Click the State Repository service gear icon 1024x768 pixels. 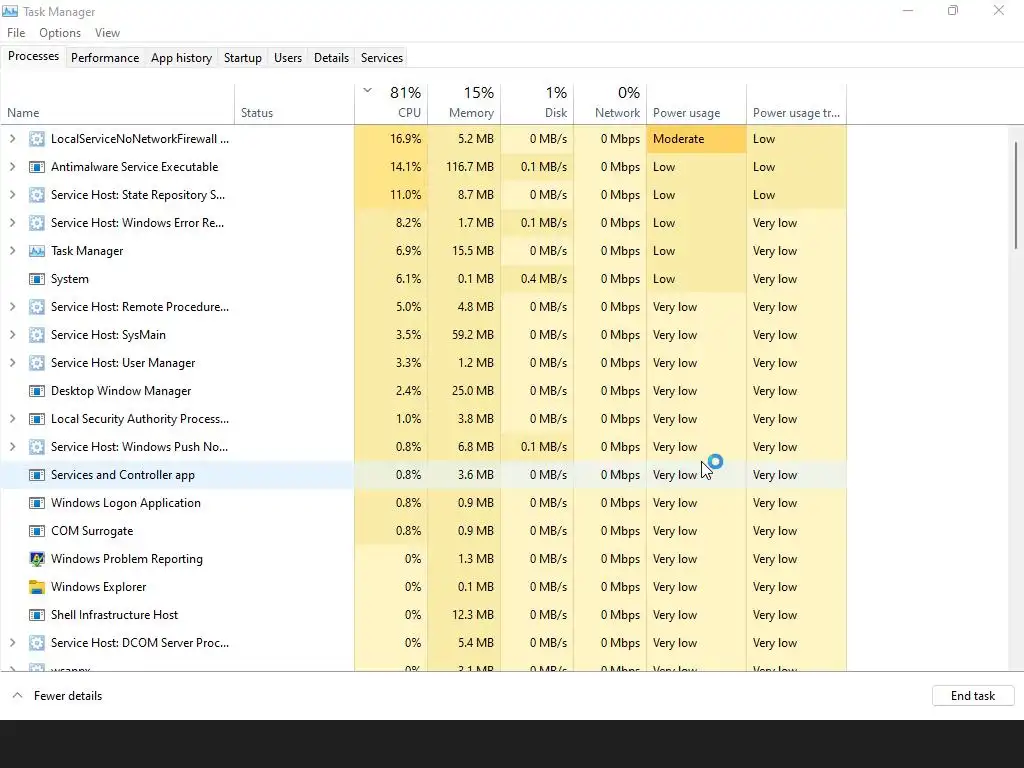[37, 195]
